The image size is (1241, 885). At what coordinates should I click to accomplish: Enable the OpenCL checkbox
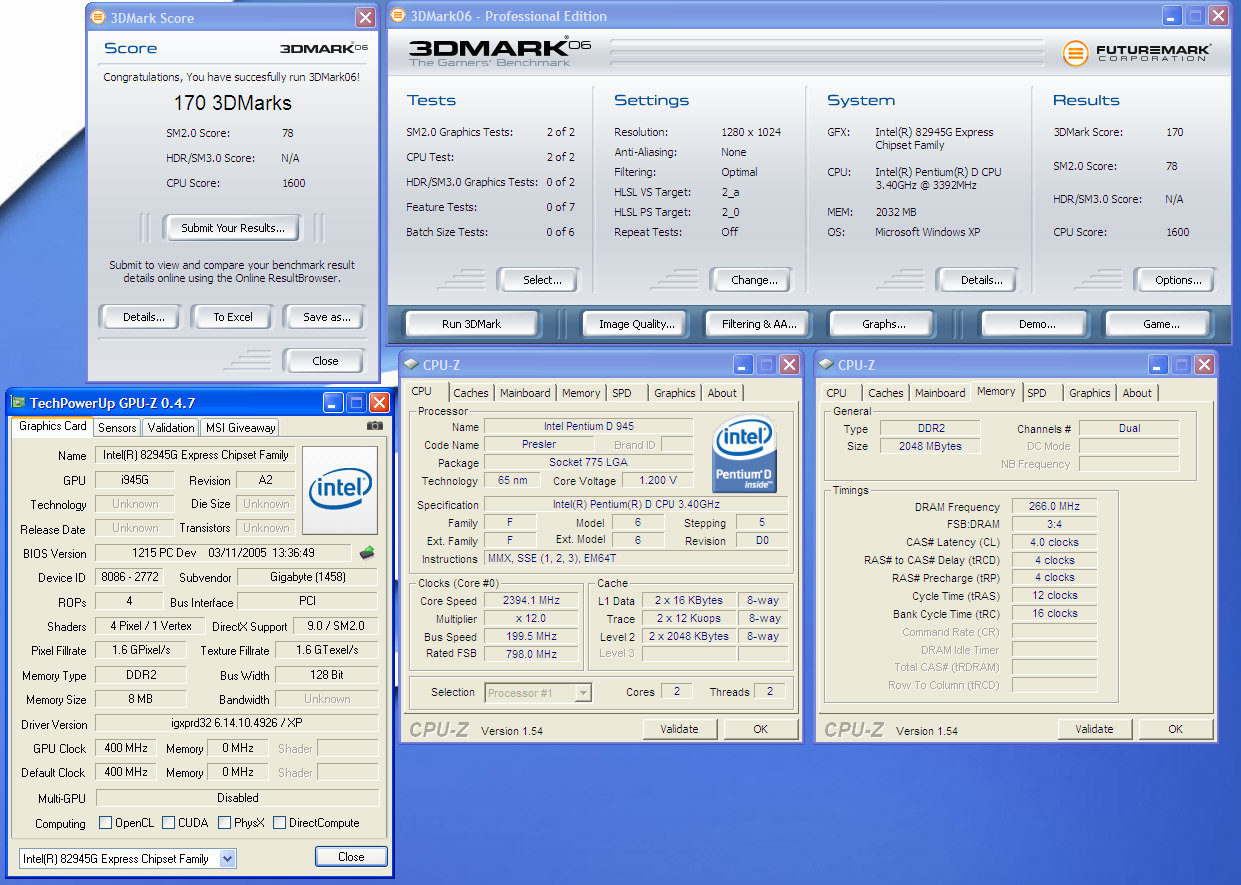click(x=105, y=823)
